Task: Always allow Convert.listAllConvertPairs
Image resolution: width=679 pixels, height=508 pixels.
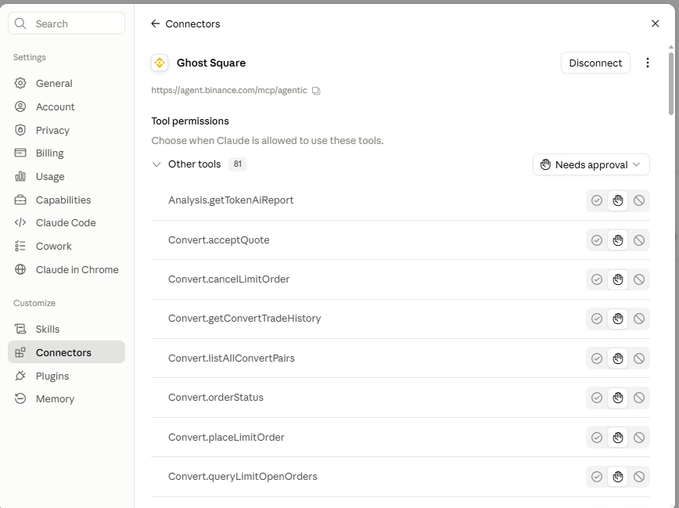Action: coord(597,359)
